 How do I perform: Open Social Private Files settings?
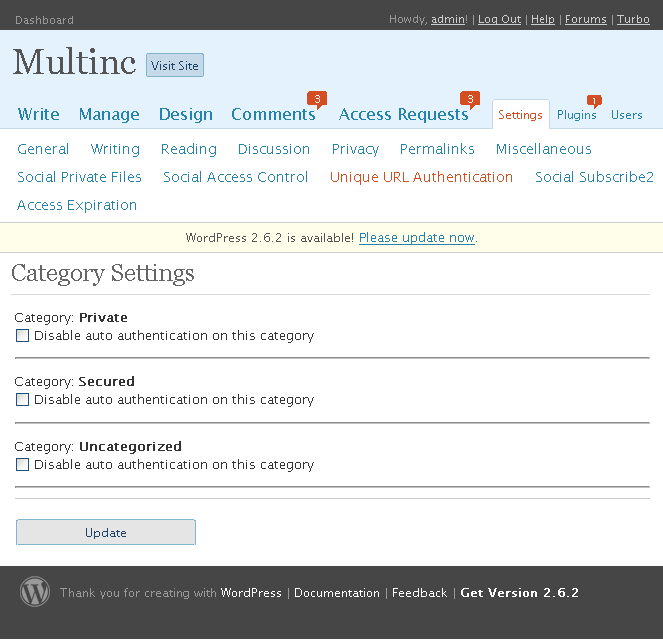79,177
